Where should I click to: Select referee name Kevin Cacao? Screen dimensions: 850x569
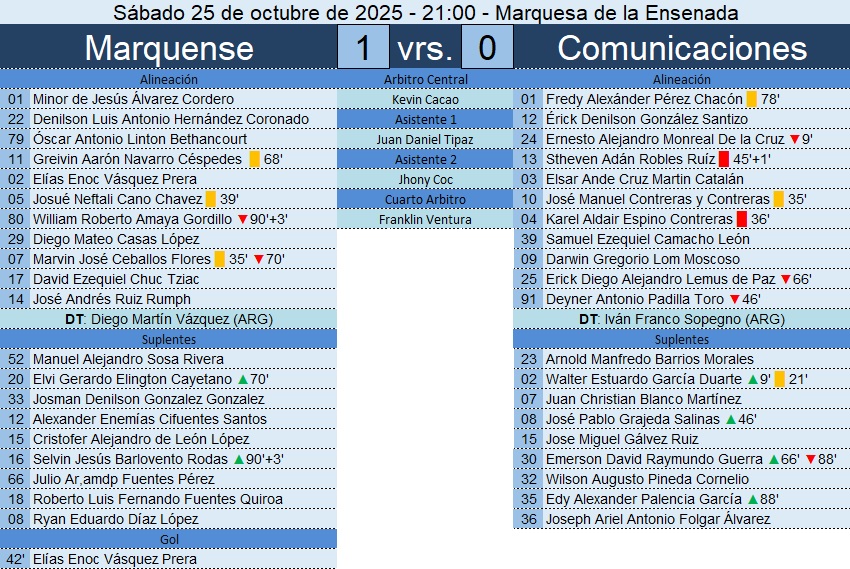[x=425, y=99]
